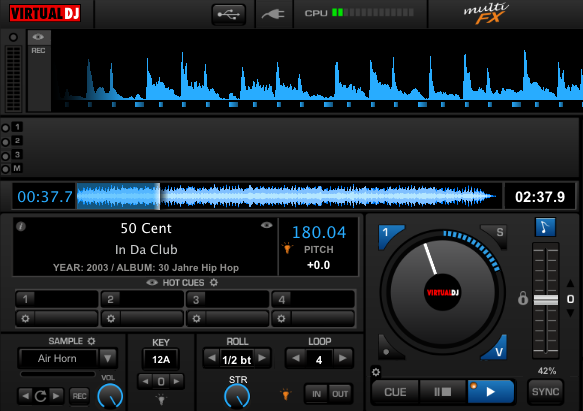Click the orange lamp icon left of IN button
583x411 pixels.
click(286, 394)
